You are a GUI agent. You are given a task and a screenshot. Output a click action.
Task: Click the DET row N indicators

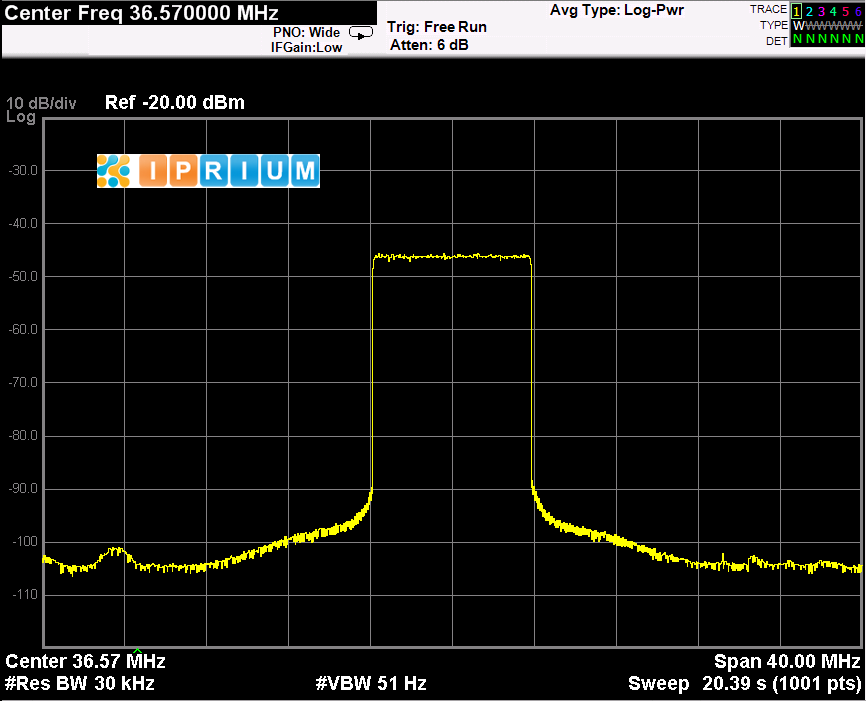point(828,39)
